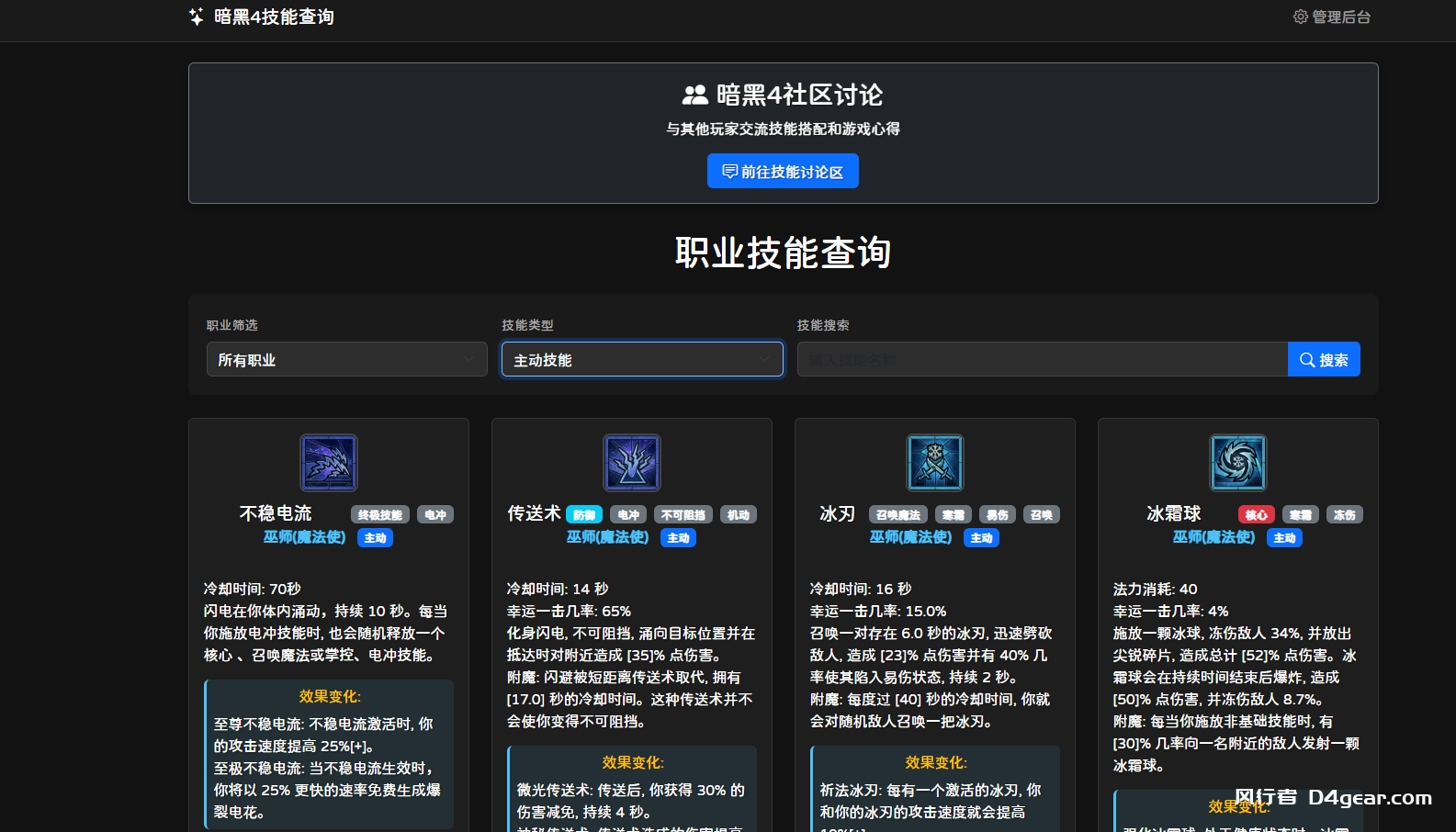Image resolution: width=1456 pixels, height=832 pixels.
Task: Click the 电冲 tag on 传送术
Action: tap(628, 515)
